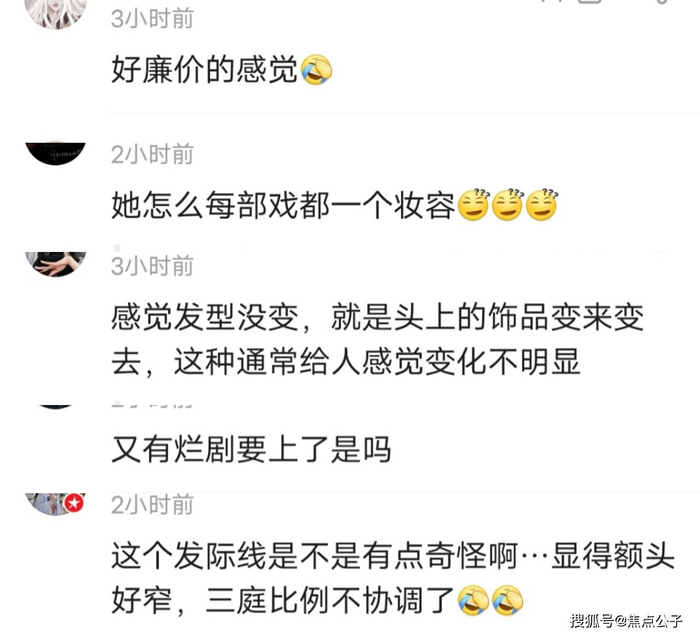700x636 pixels.
Task: Click the first laughing emoji after 不协调了
Action: [x=474, y=600]
